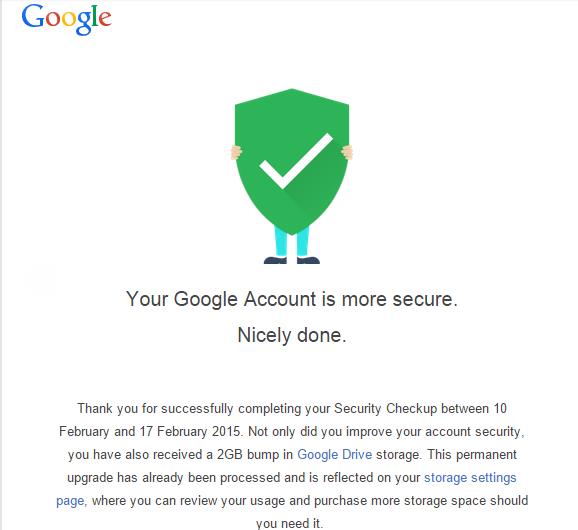Click the white checkmark on the shield
The width and height of the screenshot is (578, 530).
(x=296, y=161)
